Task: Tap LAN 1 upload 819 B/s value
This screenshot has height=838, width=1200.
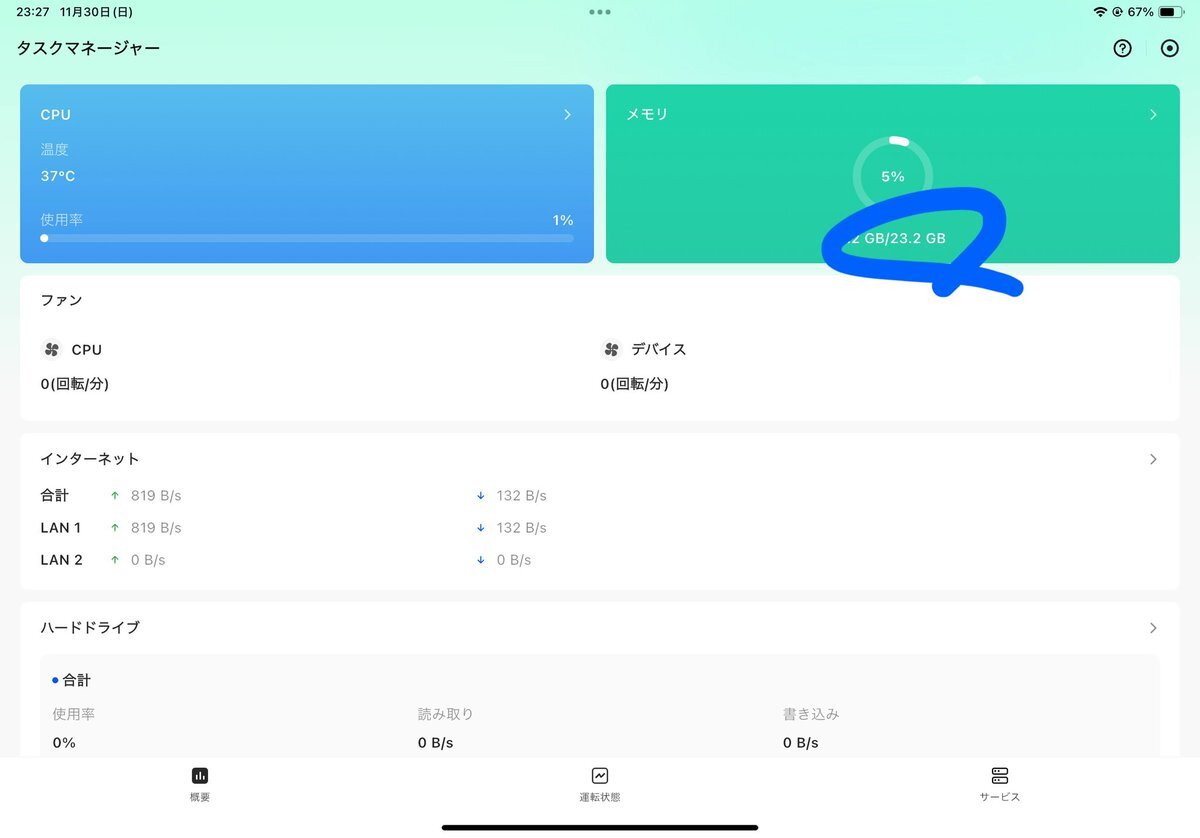Action: point(156,528)
